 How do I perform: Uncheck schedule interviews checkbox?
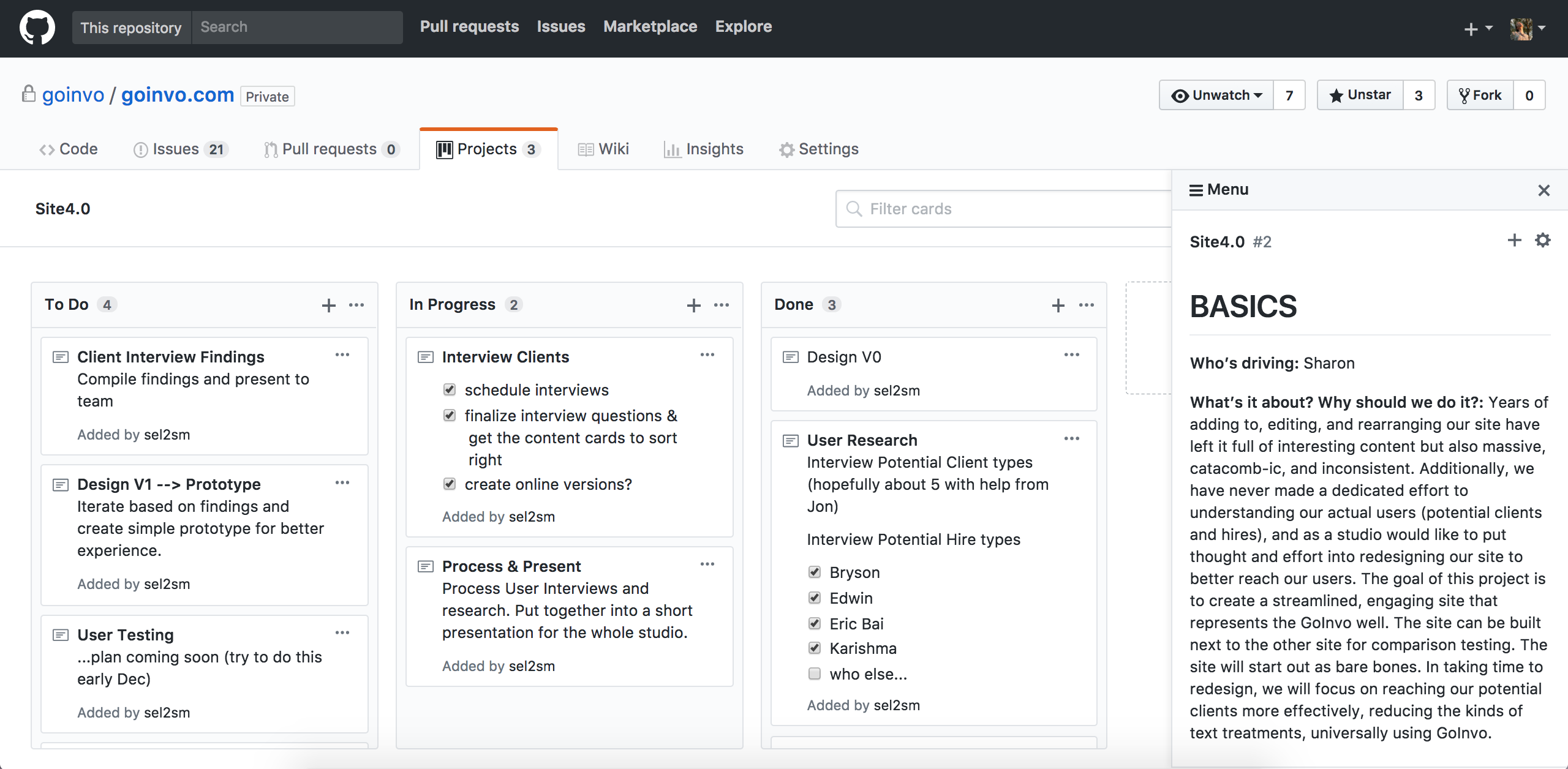pyautogui.click(x=450, y=389)
